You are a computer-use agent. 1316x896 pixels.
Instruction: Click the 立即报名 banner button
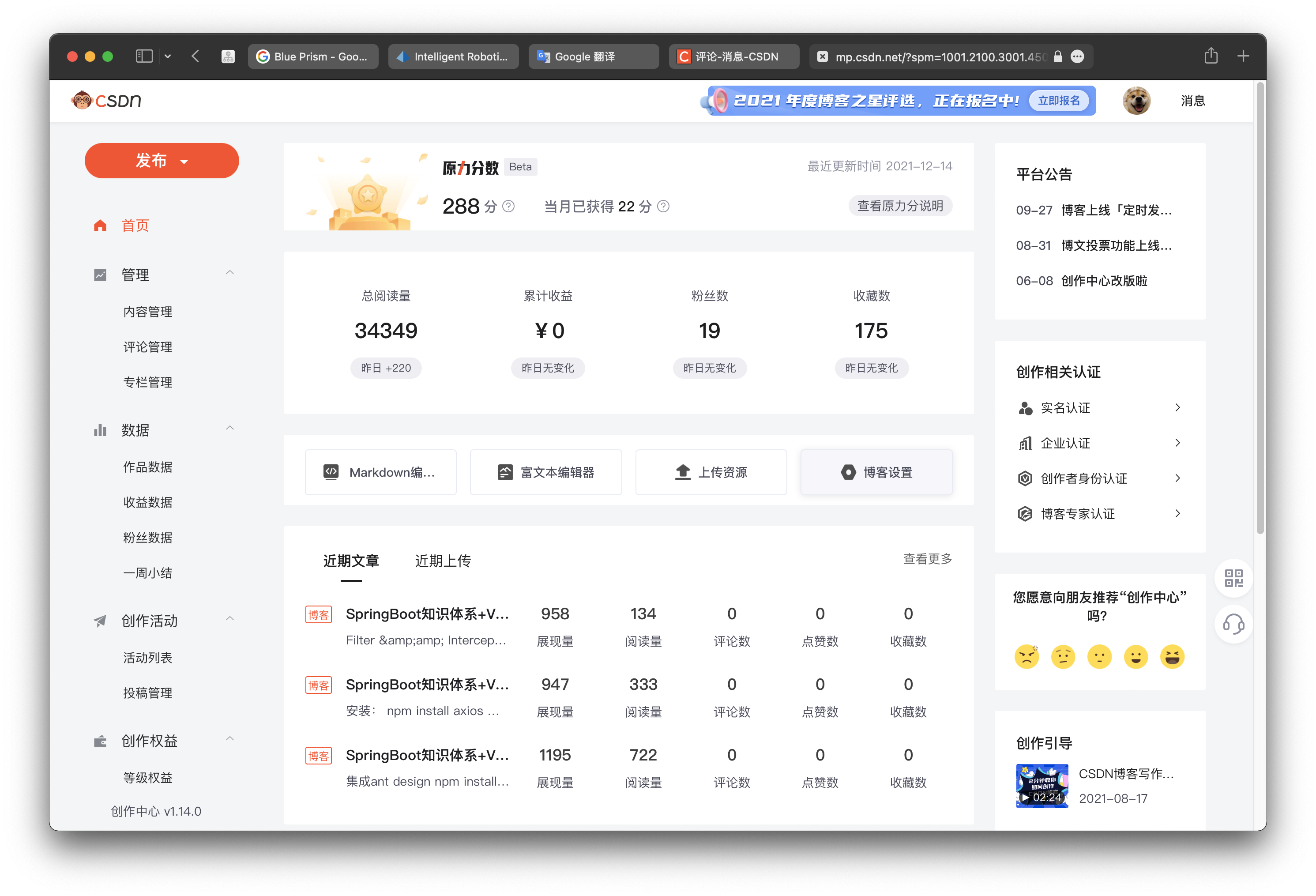tap(1058, 101)
